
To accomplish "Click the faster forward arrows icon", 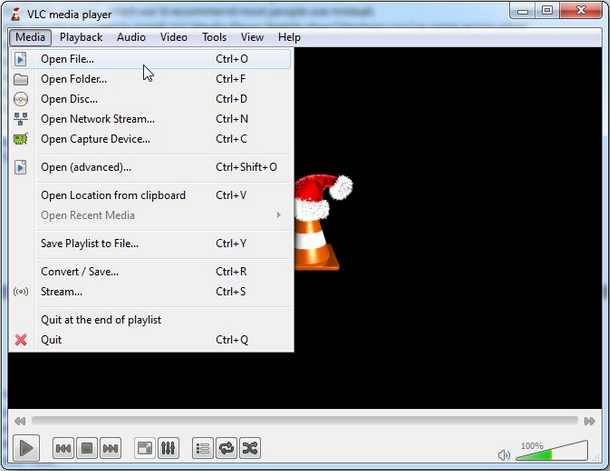I will pyautogui.click(x=589, y=421).
